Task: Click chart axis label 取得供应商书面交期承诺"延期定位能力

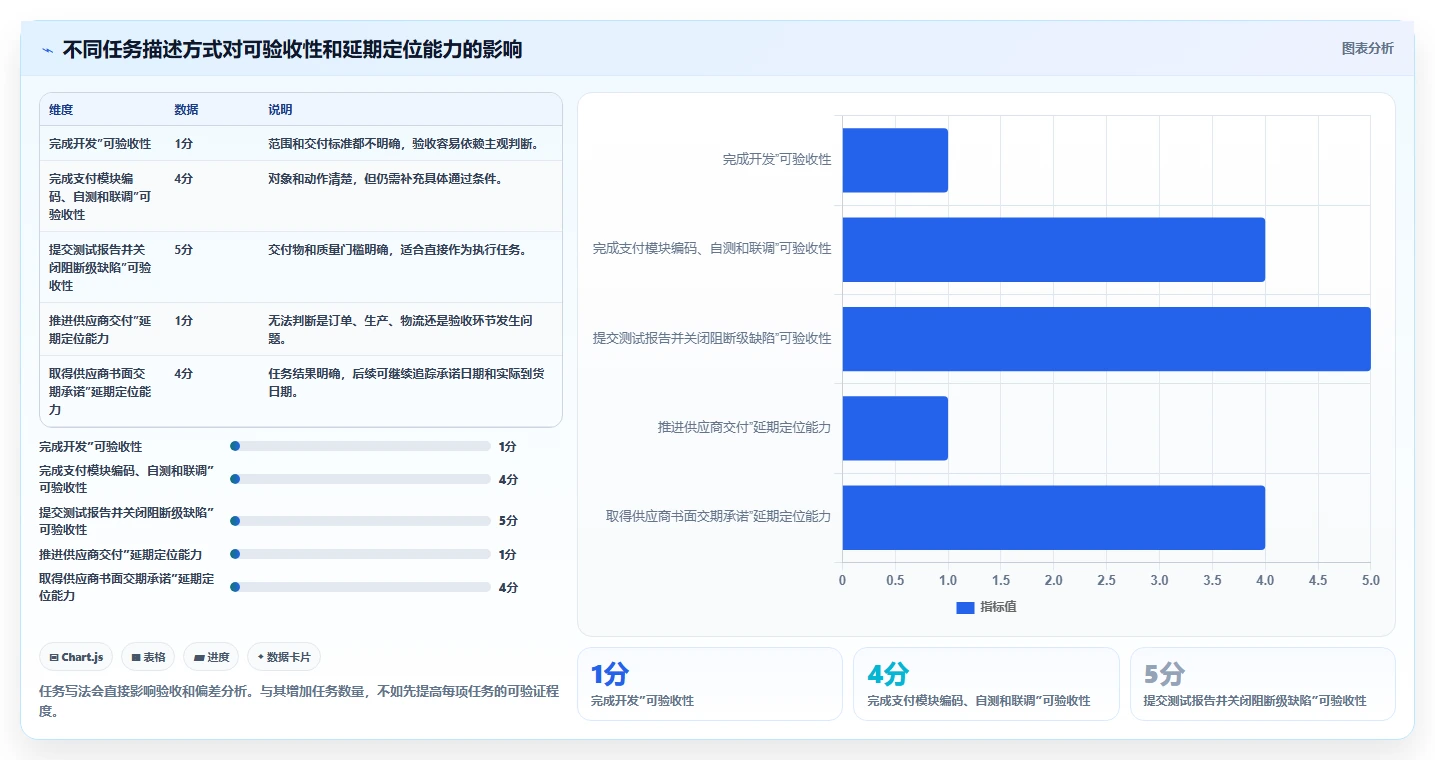Action: [718, 516]
